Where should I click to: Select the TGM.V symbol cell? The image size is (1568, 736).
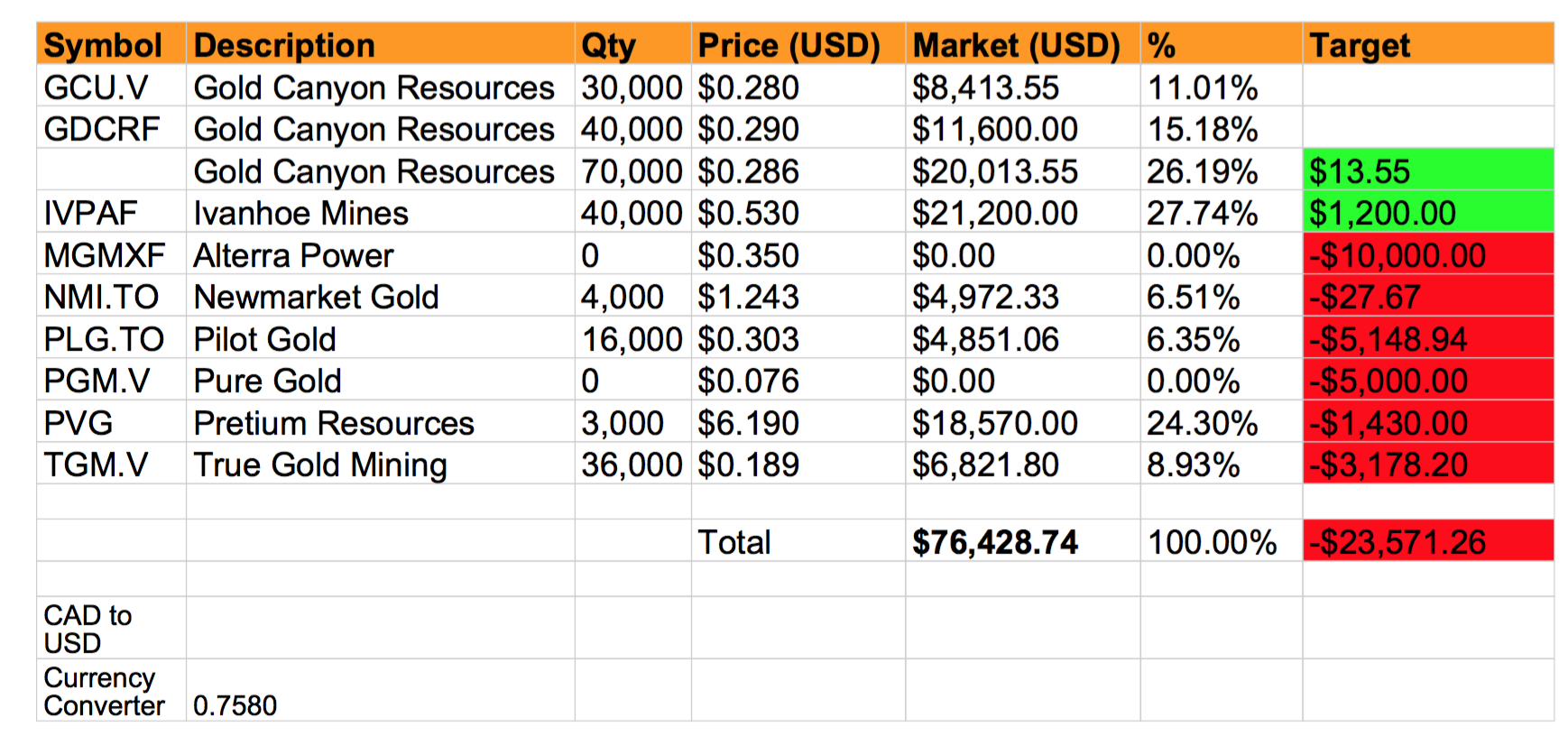[111, 463]
